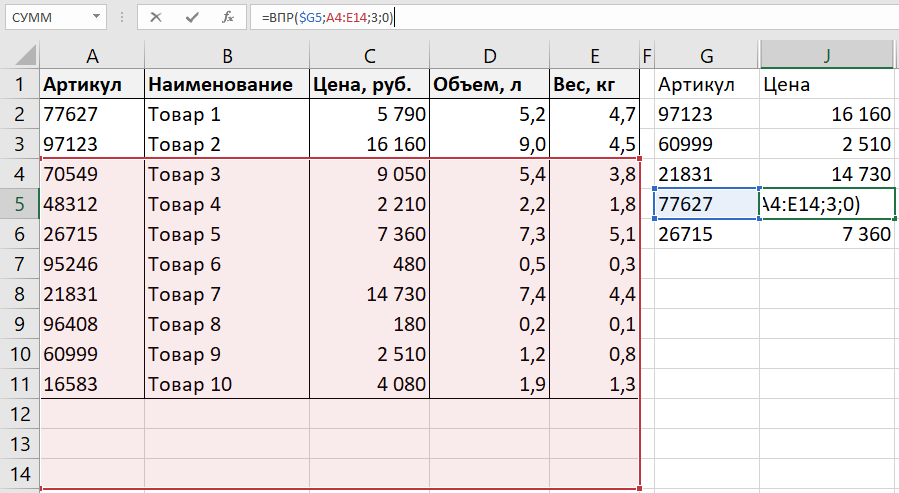Select the cell with Артикул 60999 in column A
This screenshot has height=493, width=899.
pyautogui.click(x=92, y=354)
